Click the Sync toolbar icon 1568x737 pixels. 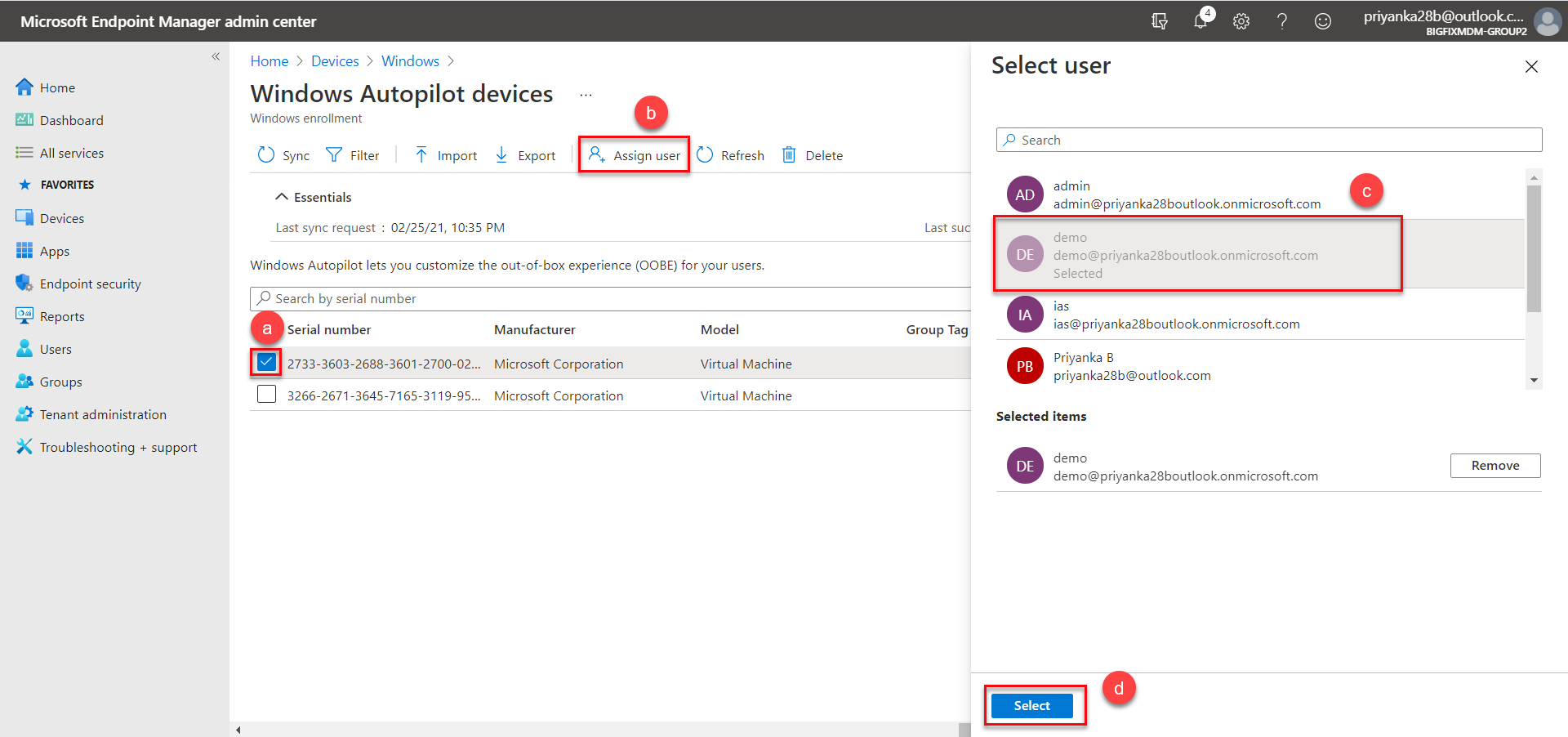266,155
